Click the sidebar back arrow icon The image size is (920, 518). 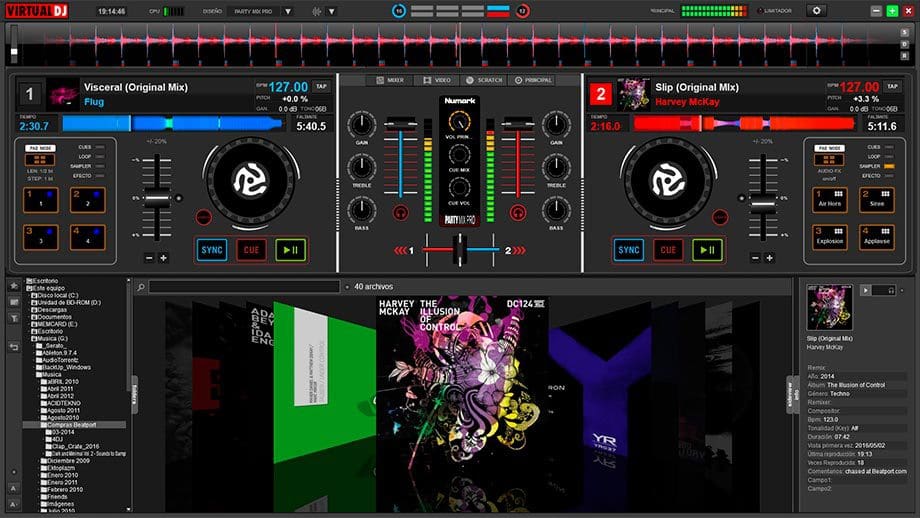coord(13,347)
